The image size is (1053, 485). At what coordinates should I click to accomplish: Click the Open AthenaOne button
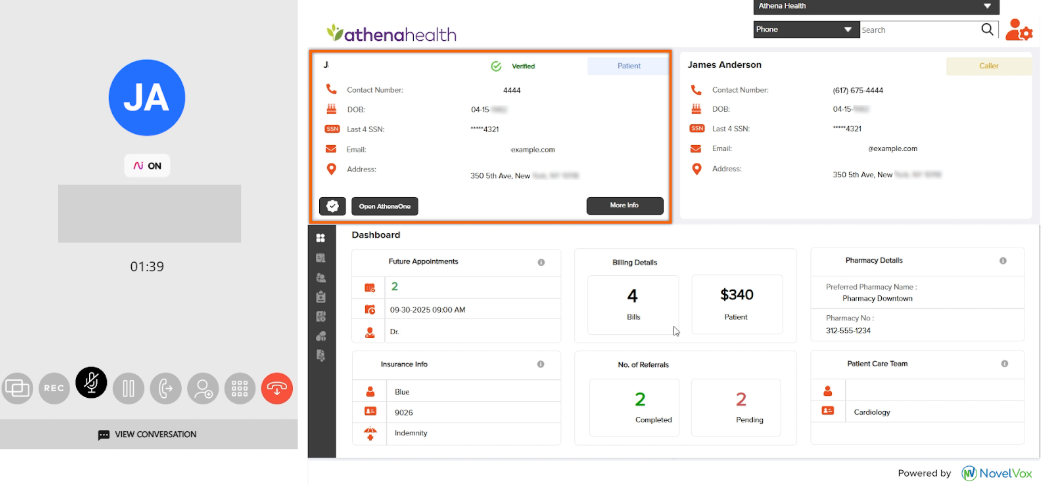385,206
